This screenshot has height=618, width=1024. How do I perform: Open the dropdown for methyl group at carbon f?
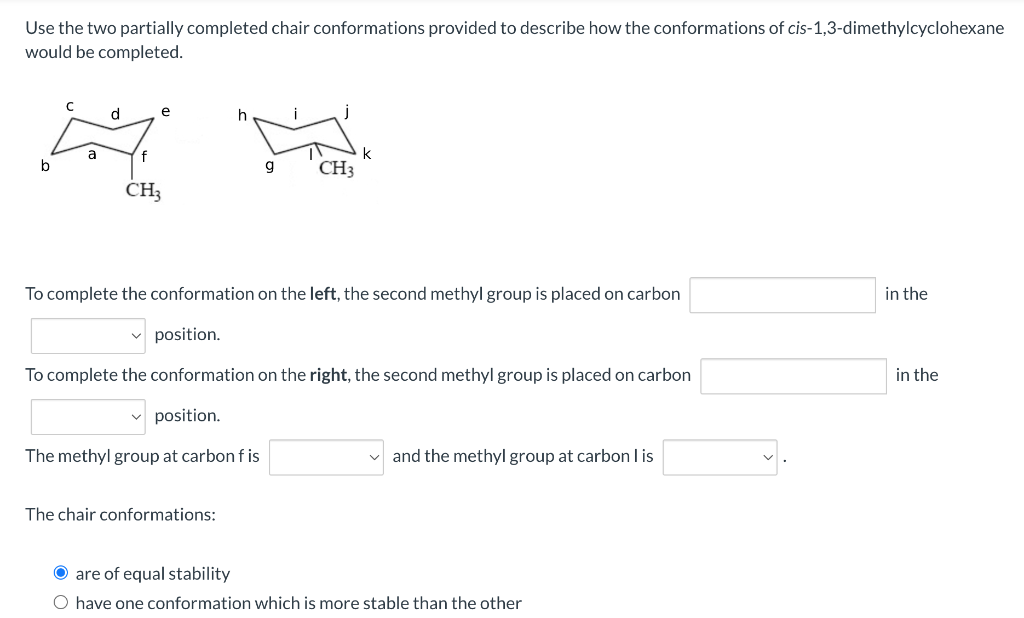pos(326,456)
